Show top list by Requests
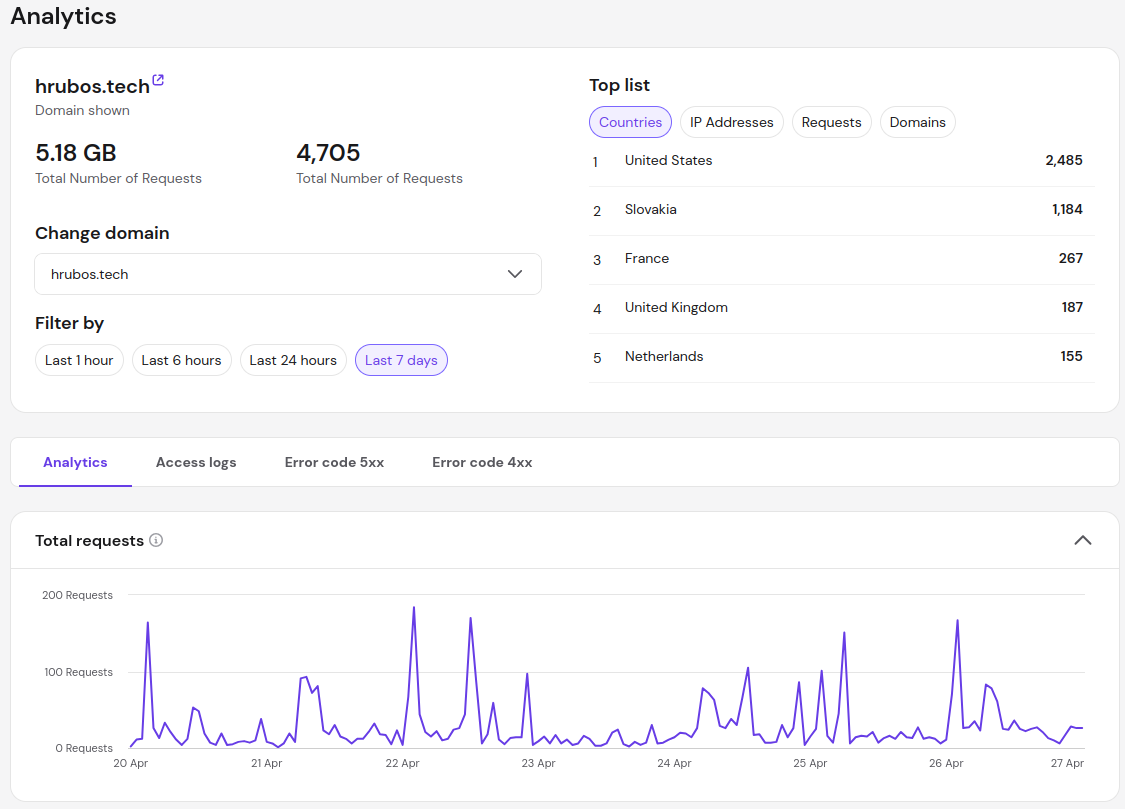The height and width of the screenshot is (809, 1125). tap(831, 122)
